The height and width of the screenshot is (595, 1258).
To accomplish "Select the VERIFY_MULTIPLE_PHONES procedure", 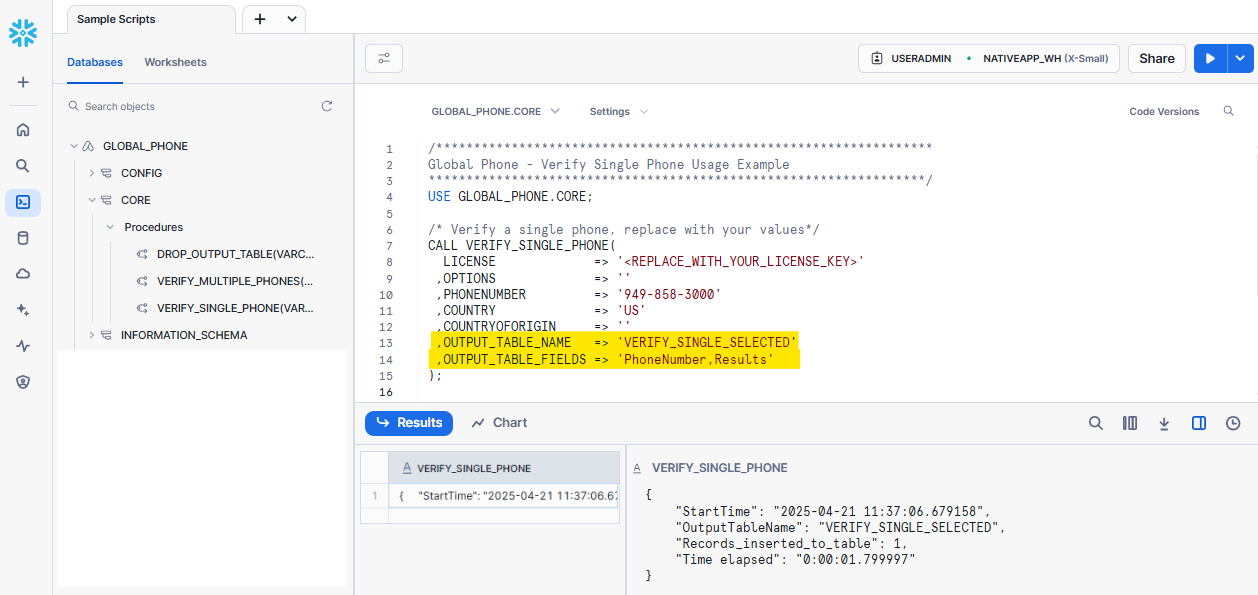I will [235, 281].
